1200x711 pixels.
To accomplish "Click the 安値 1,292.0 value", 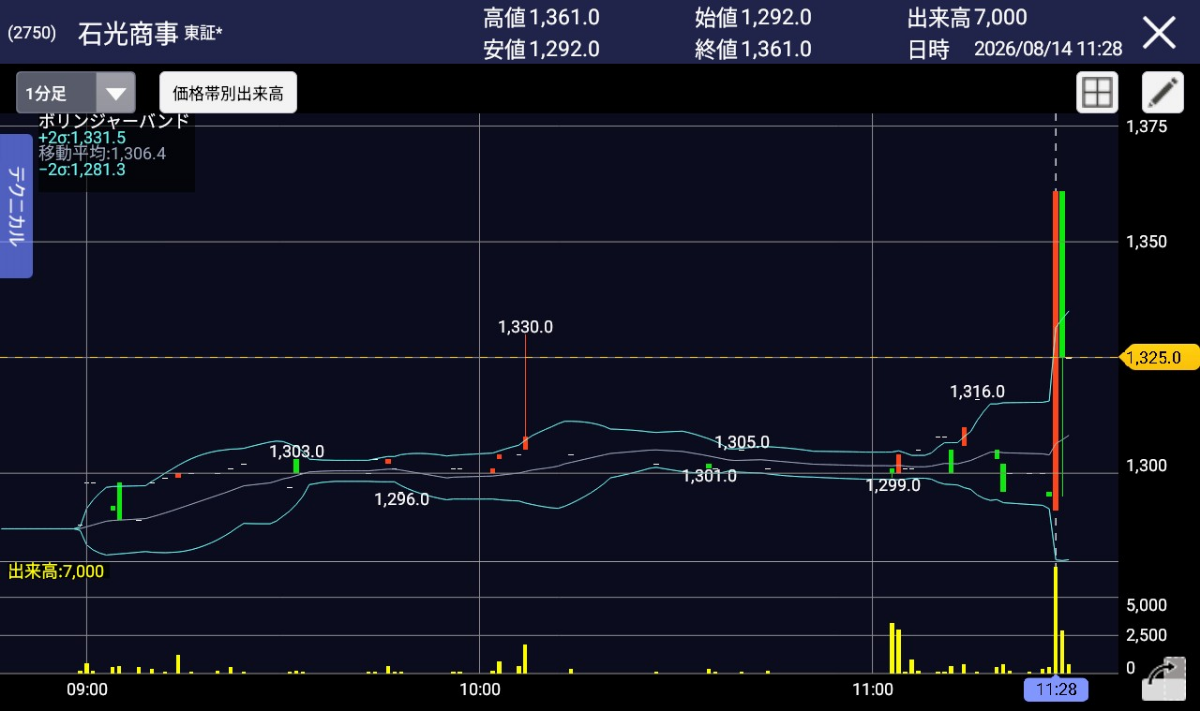I will click(541, 49).
